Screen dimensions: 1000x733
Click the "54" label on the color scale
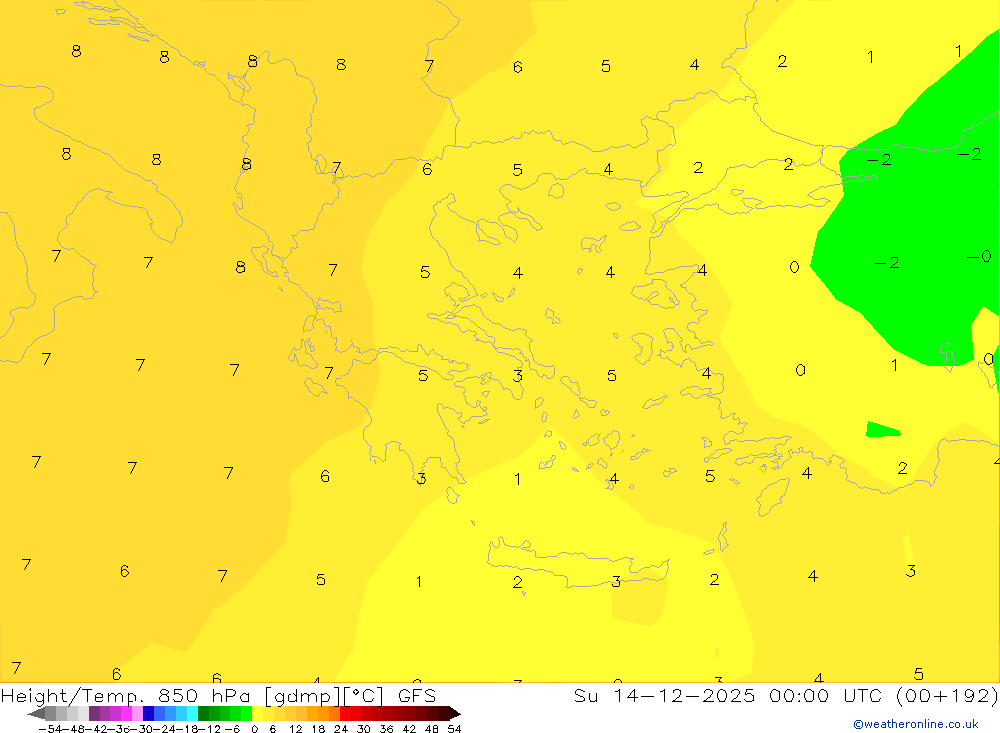pos(455,729)
